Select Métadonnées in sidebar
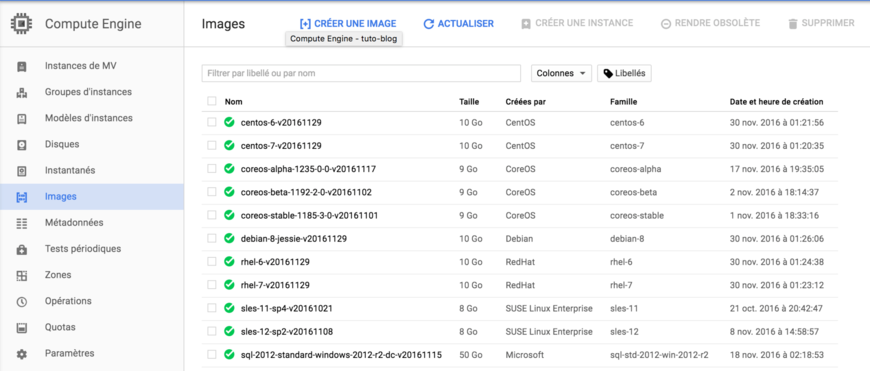This screenshot has width=870, height=371. [x=74, y=222]
